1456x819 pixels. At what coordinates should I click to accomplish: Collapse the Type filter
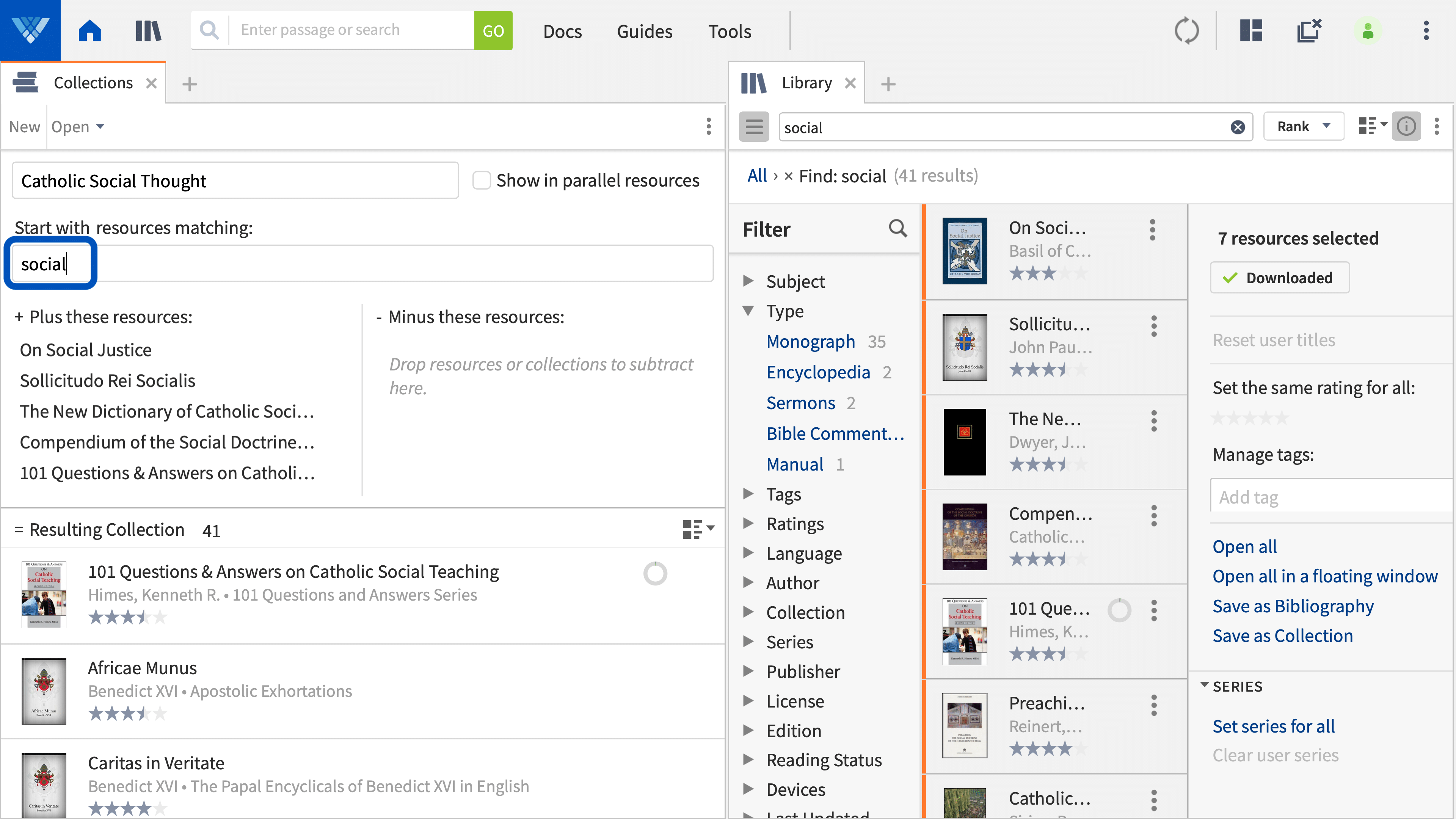click(x=748, y=310)
